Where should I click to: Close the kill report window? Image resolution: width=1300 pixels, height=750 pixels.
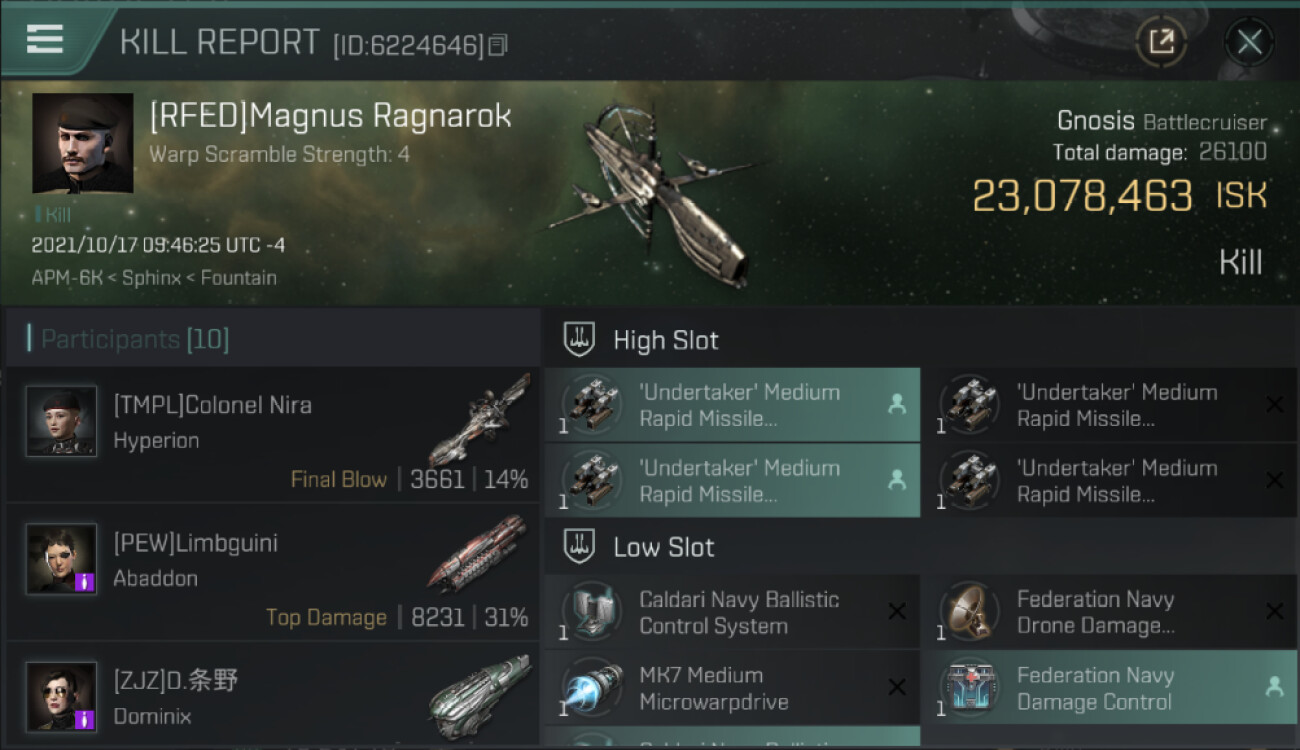point(1249,42)
